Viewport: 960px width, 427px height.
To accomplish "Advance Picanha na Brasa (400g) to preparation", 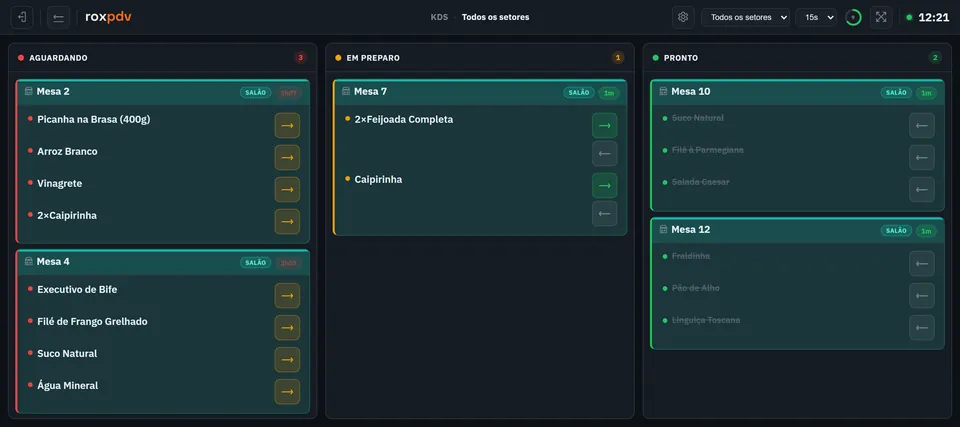I will point(287,126).
